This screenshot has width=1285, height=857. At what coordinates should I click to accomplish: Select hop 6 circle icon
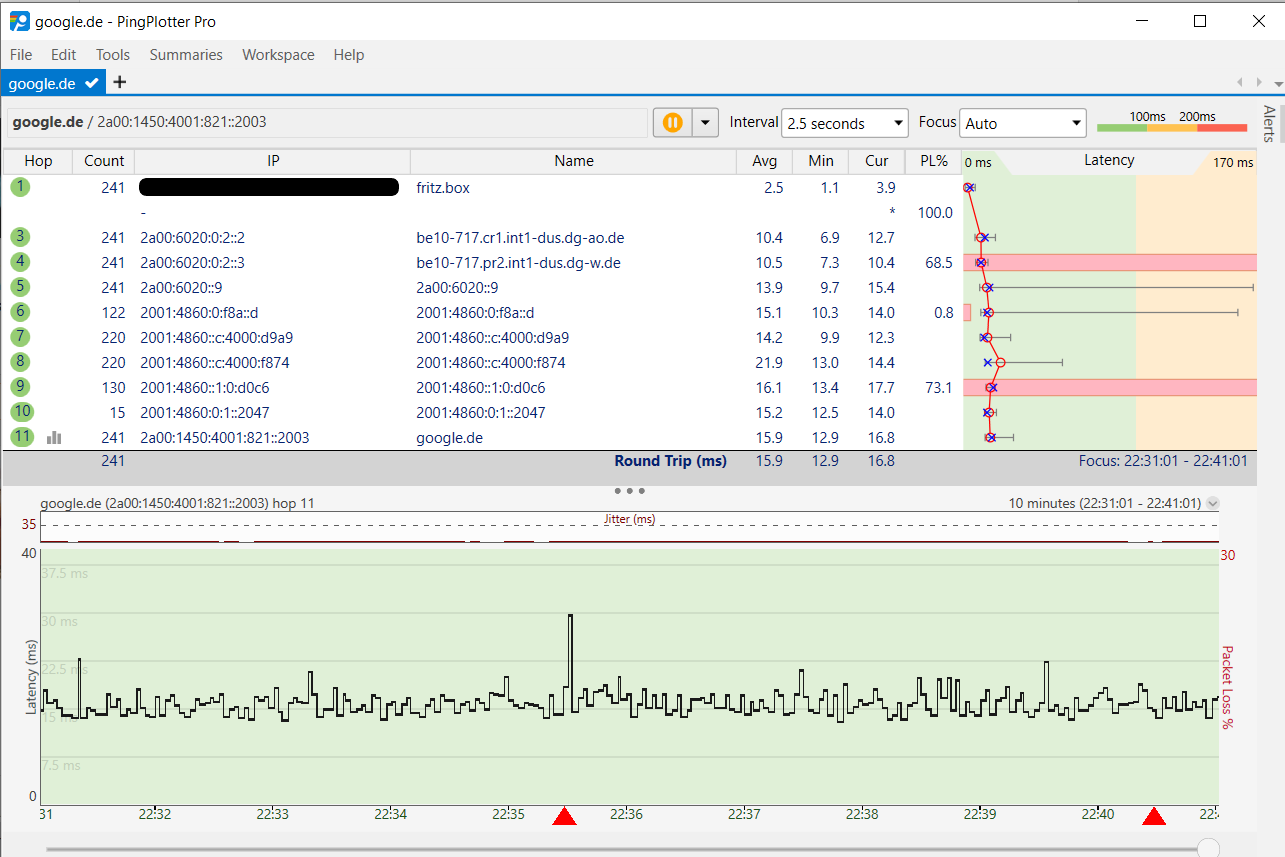pos(21,312)
